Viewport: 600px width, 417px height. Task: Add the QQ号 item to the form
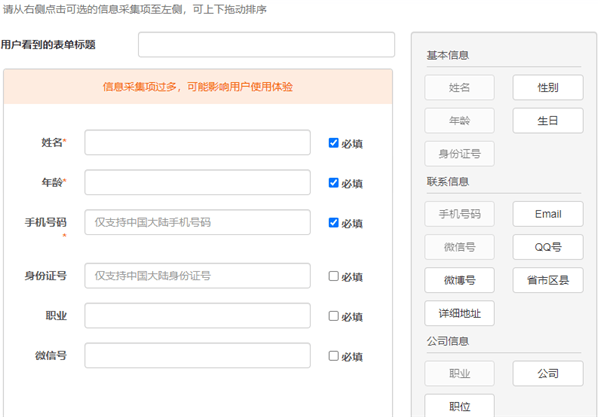point(548,247)
